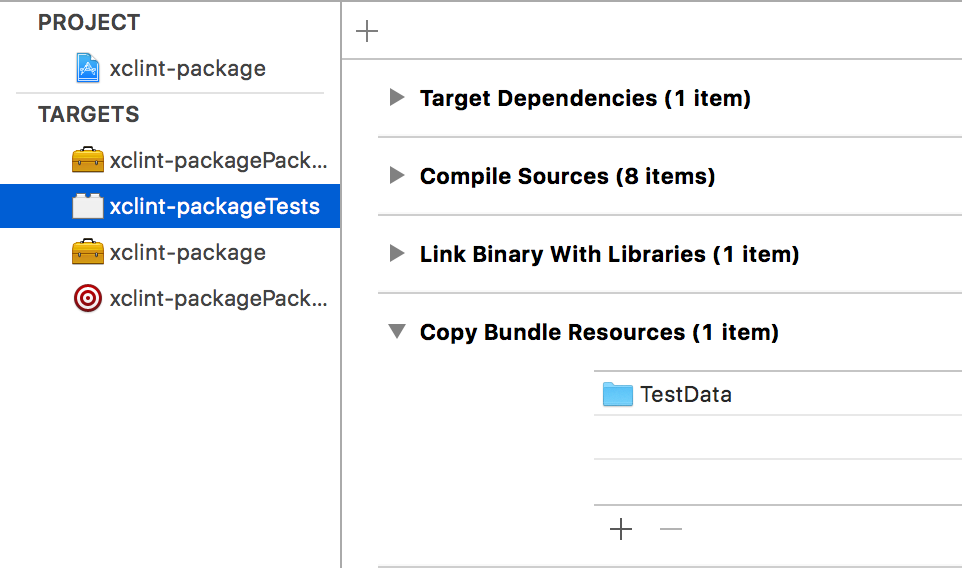Expand the Compile Sources disclosure triangle
This screenshot has width=962, height=568.
397,176
